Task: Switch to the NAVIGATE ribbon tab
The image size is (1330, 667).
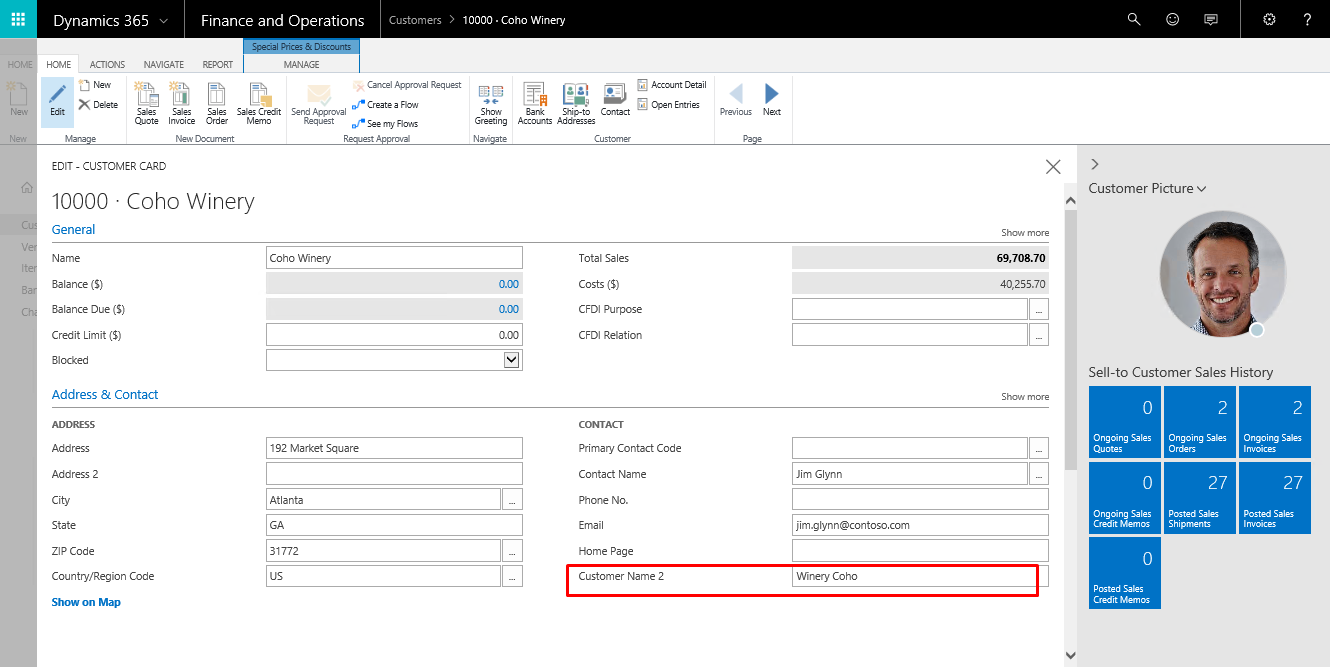Action: (x=163, y=64)
